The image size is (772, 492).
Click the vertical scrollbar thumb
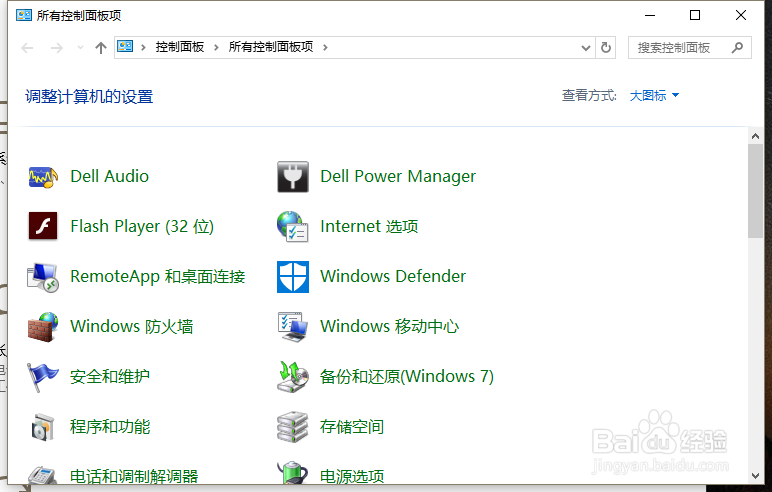pos(755,192)
